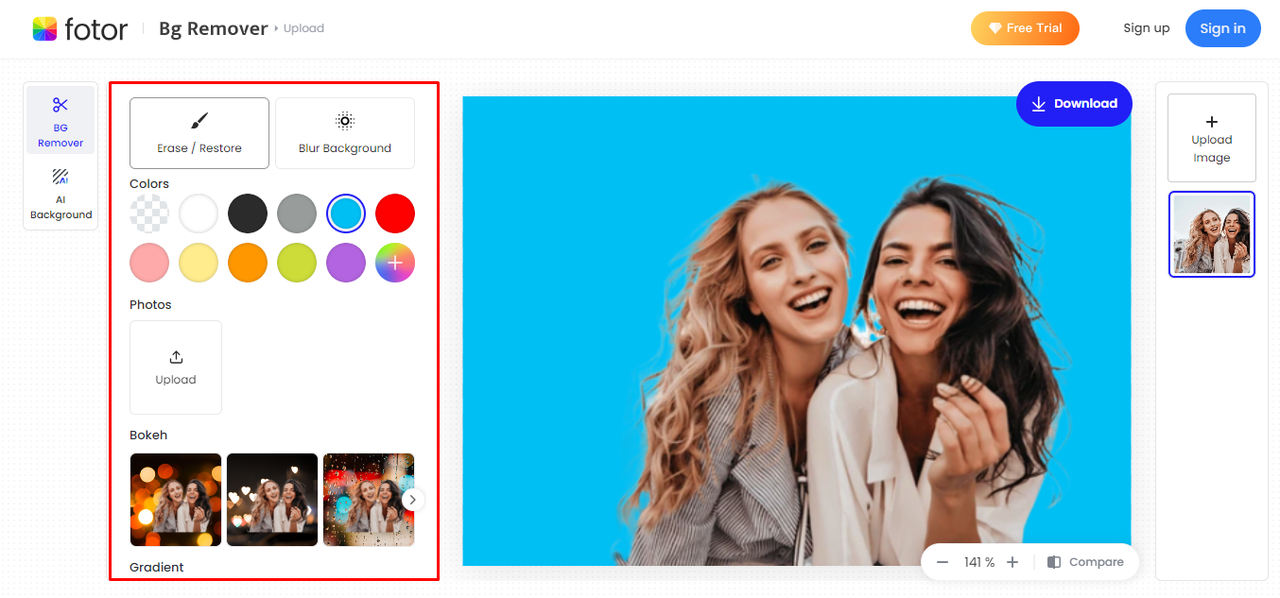Show more Bokeh backgrounds with arrow
1280x598 pixels.
click(412, 500)
